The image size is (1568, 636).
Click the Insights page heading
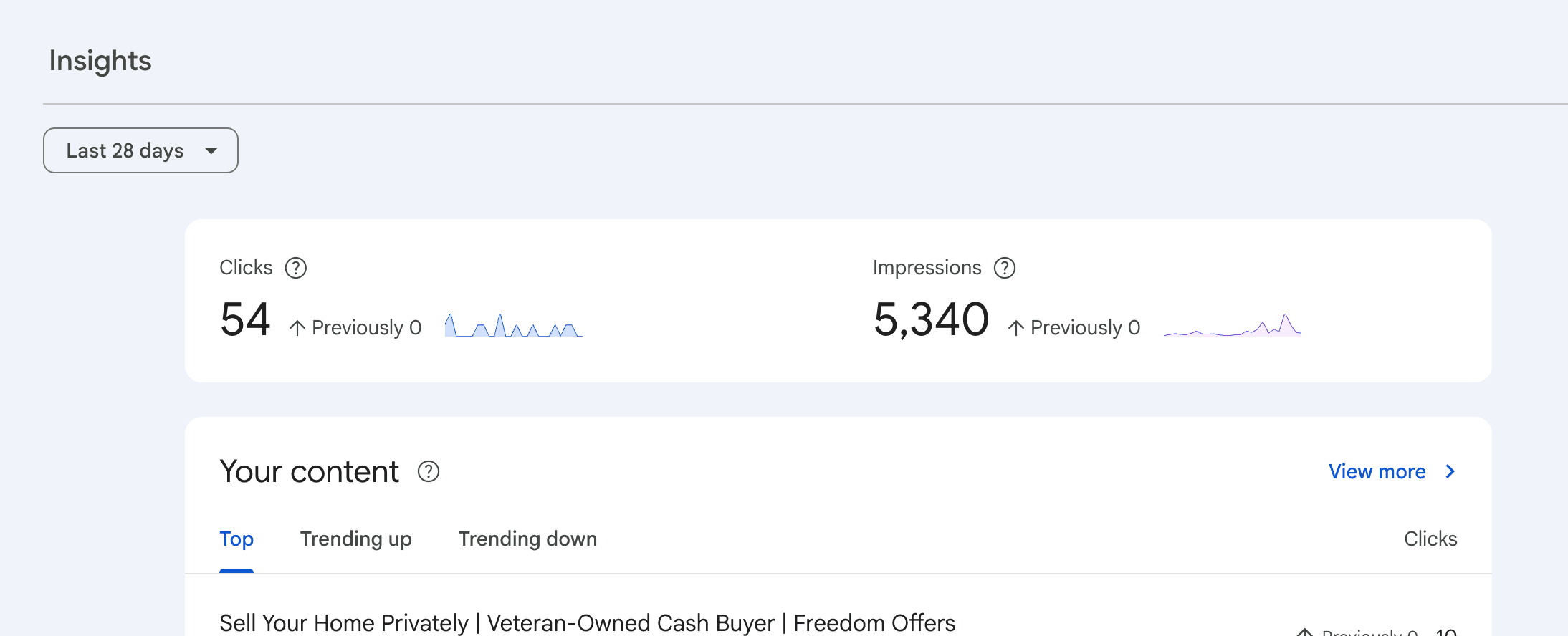100,62
